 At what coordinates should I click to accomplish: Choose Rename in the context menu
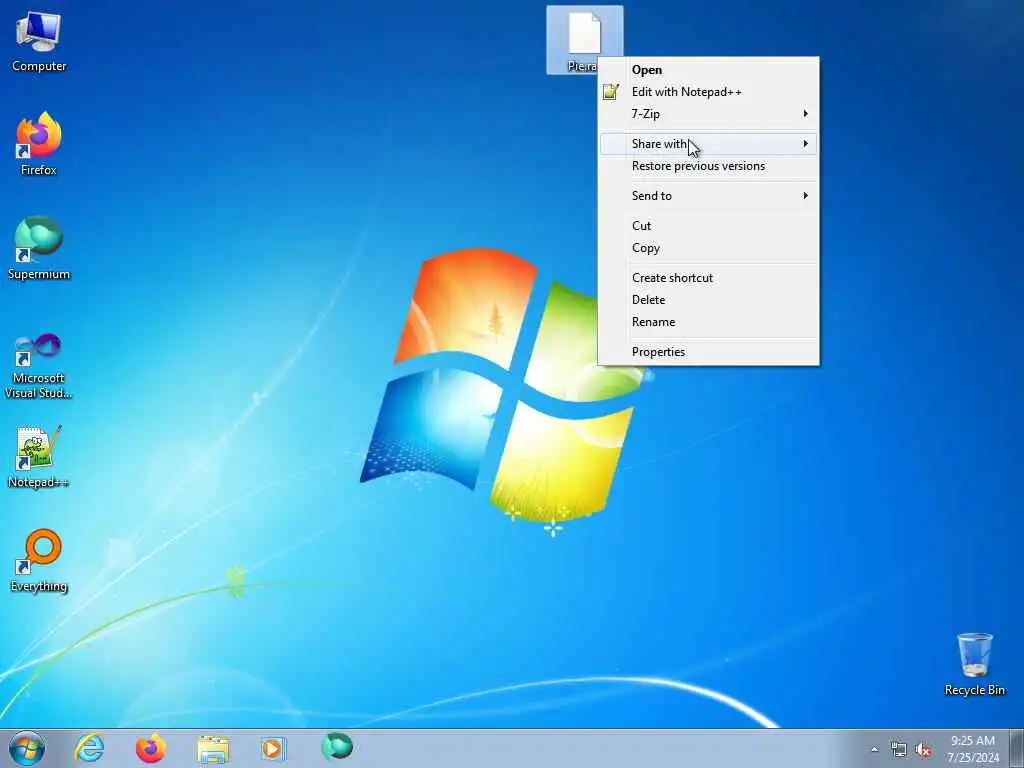point(709,322)
